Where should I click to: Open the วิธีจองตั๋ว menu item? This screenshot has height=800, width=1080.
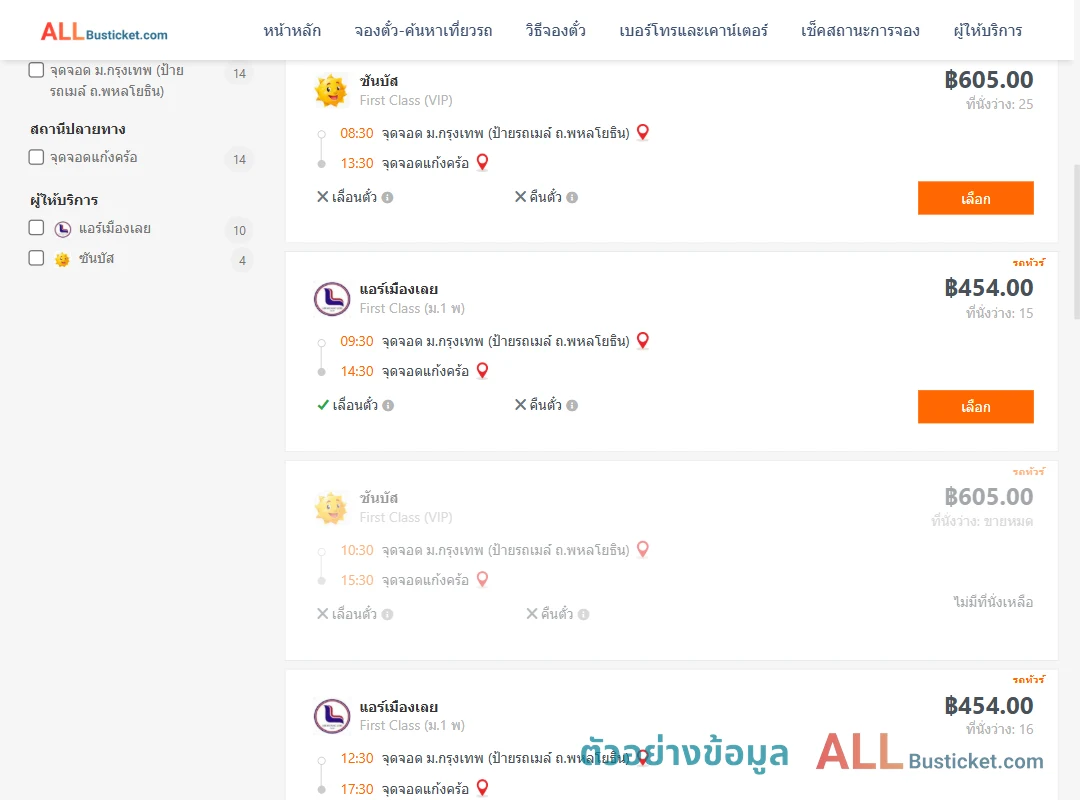[x=555, y=31]
